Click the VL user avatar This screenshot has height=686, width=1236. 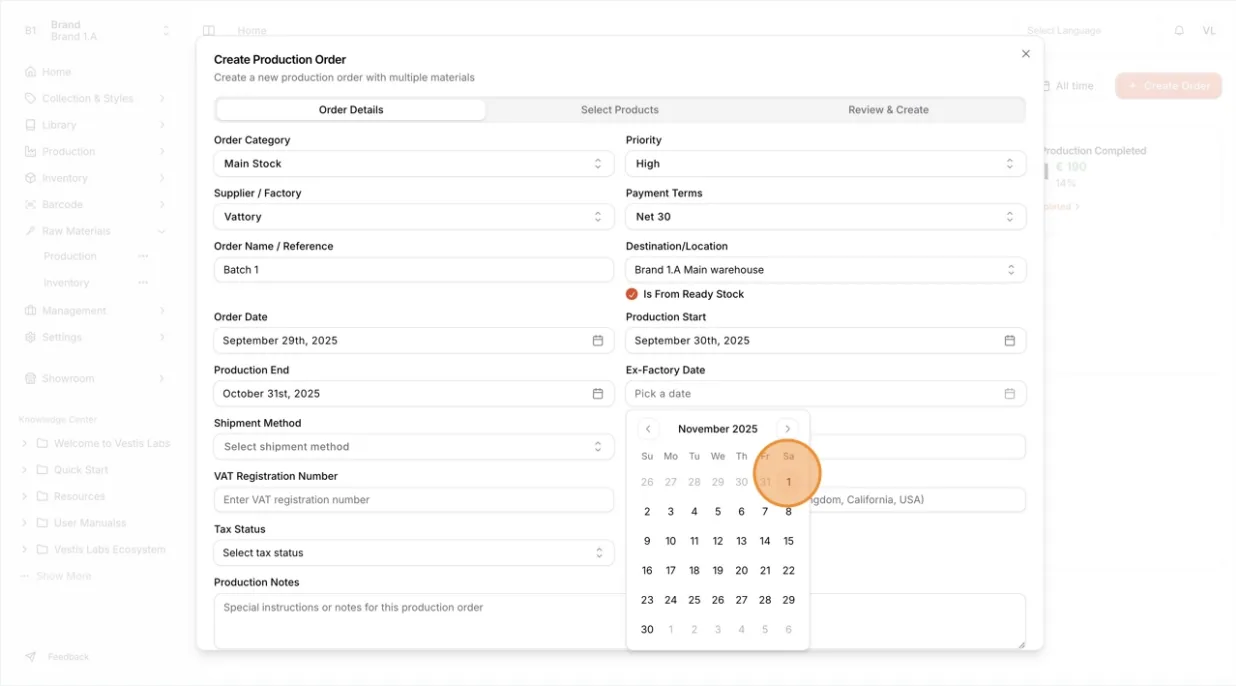[x=1209, y=31]
